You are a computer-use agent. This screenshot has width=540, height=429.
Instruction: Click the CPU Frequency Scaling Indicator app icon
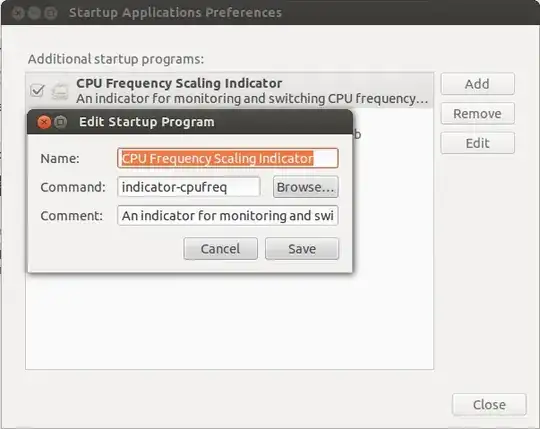[60, 91]
